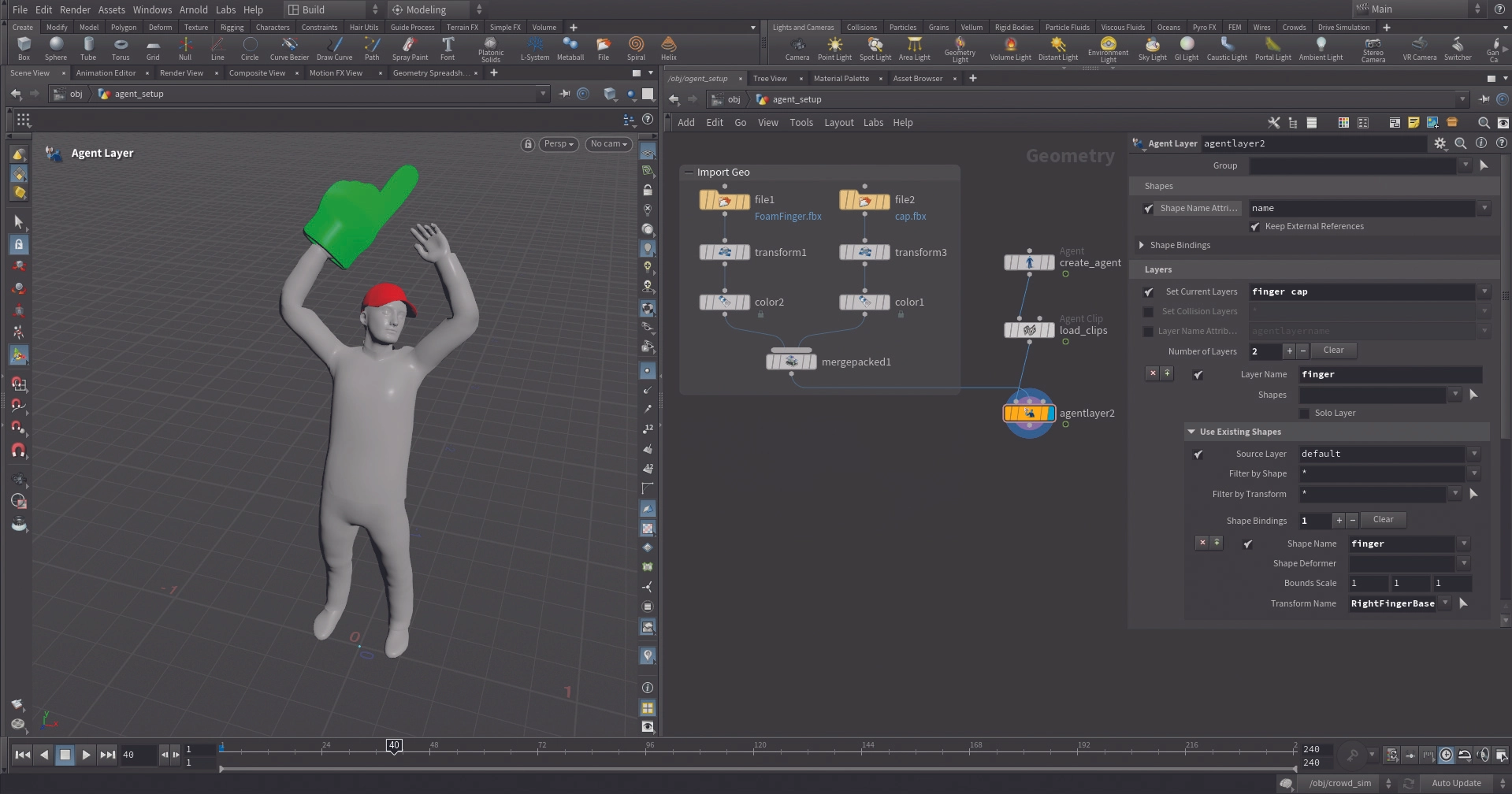1512x794 pixels.
Task: Select the agentlayer2 node
Action: coord(1029,413)
